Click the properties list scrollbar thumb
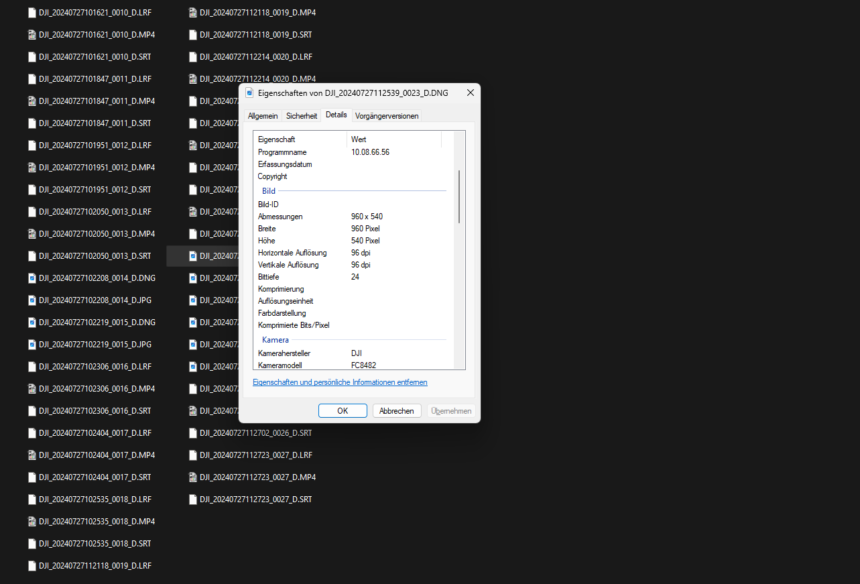The width and height of the screenshot is (860, 584). coord(459,196)
